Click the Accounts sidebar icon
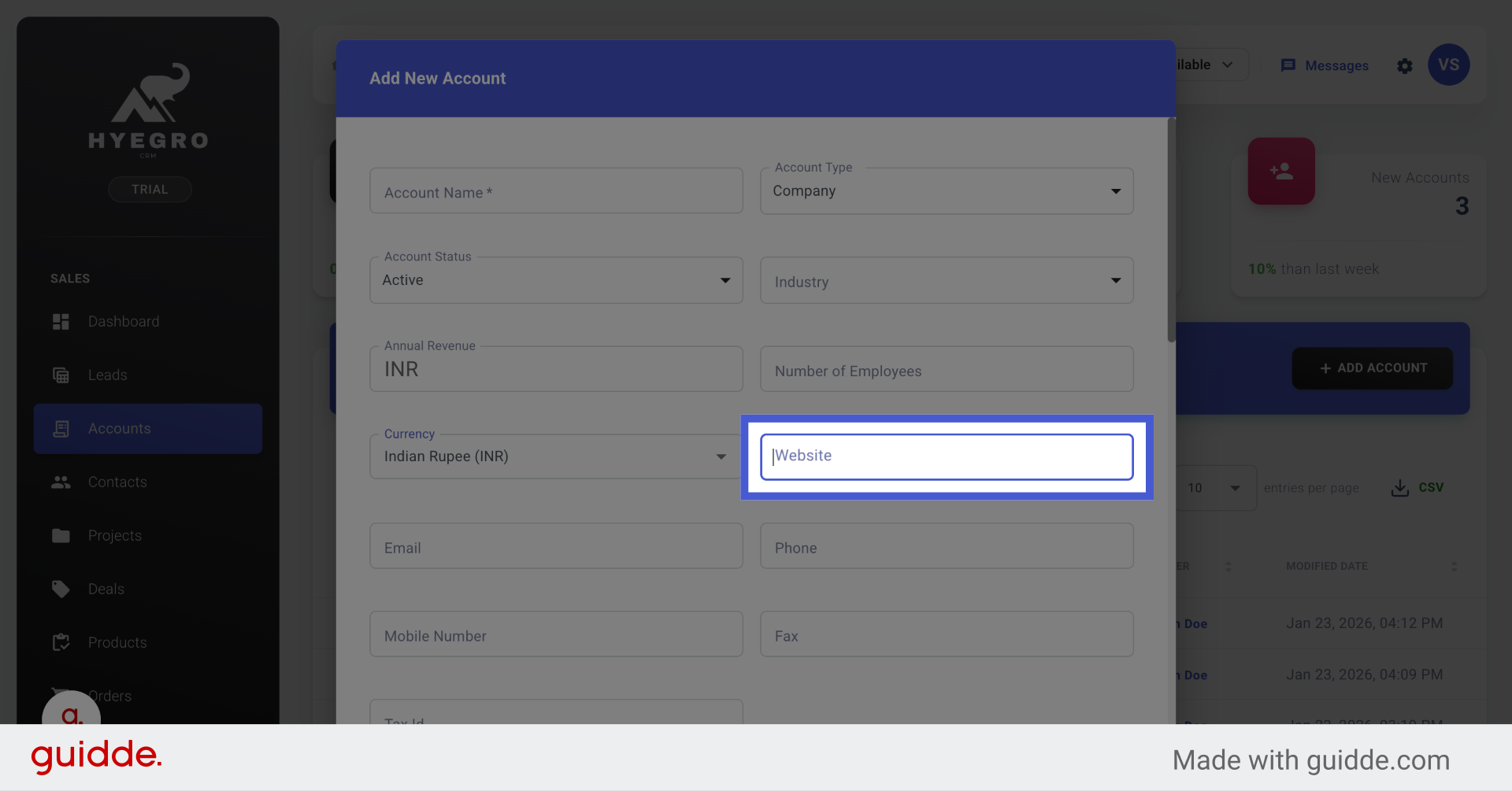This screenshot has height=791, width=1512. (x=61, y=428)
